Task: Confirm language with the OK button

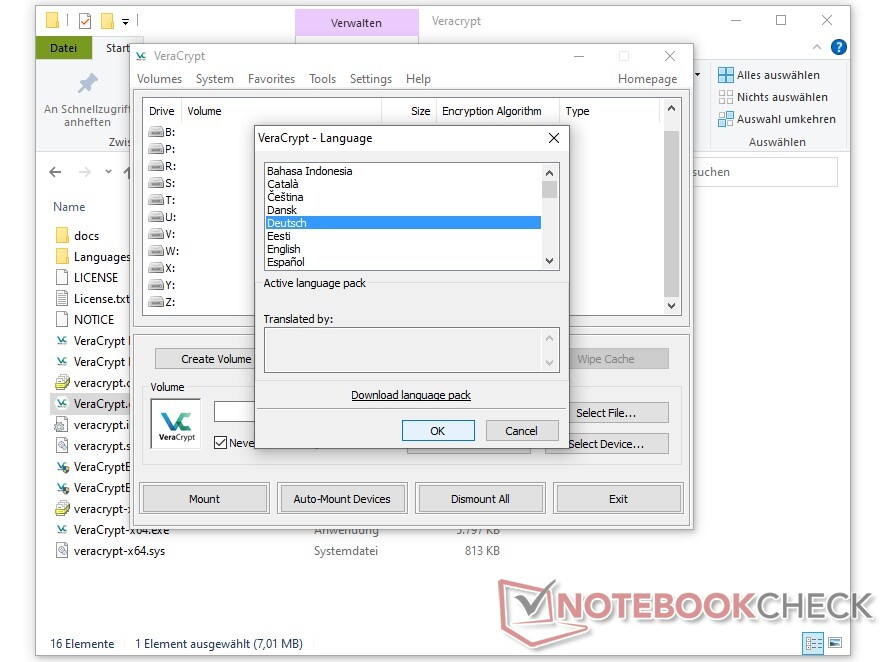Action: click(x=438, y=431)
